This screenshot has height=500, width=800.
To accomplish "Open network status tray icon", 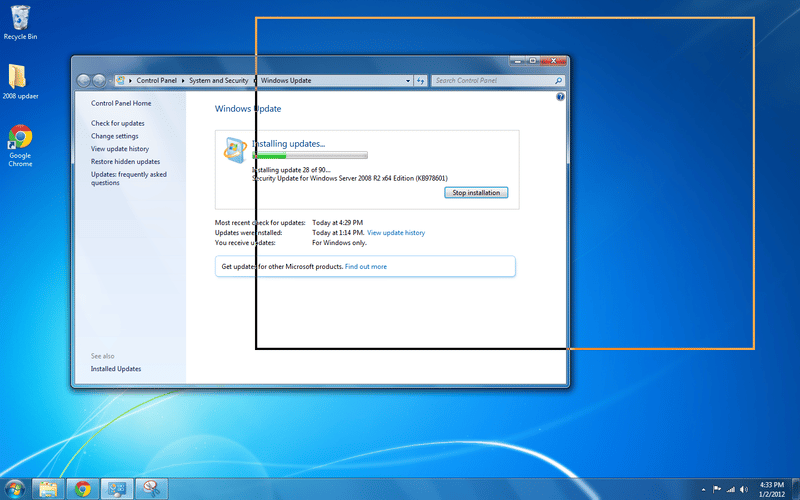I will click(x=731, y=489).
